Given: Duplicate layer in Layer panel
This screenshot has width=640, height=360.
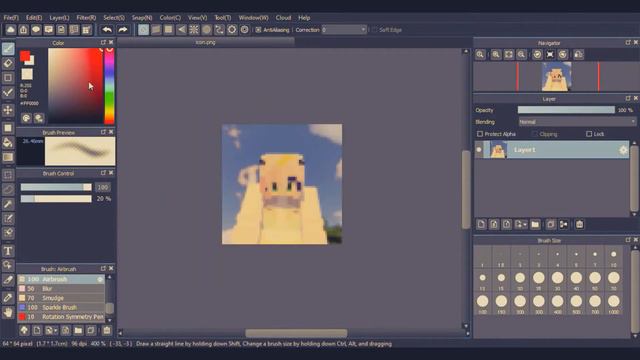Looking at the screenshot, I should pyautogui.click(x=551, y=224).
